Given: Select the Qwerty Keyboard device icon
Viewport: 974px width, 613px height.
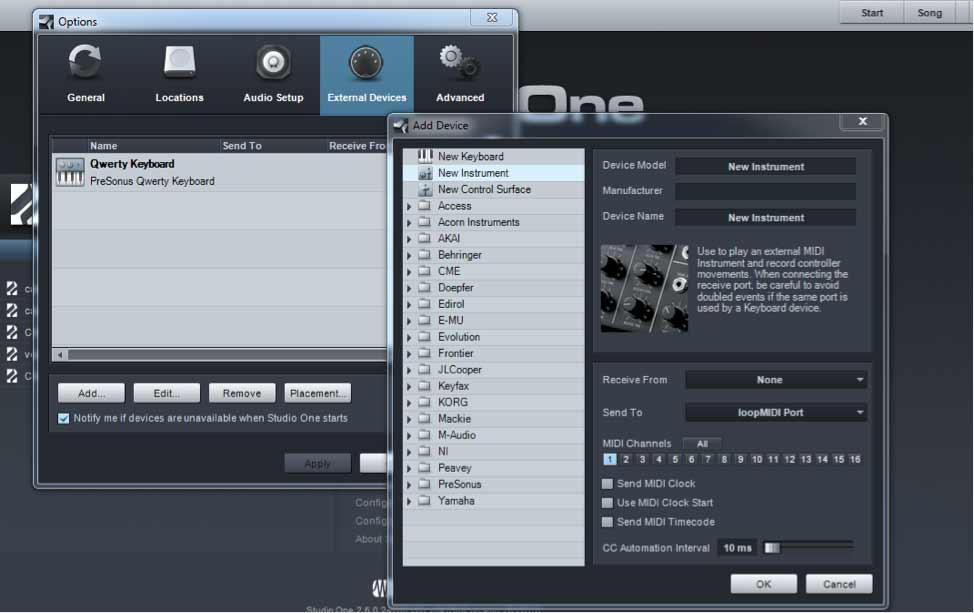Looking at the screenshot, I should click(x=70, y=172).
